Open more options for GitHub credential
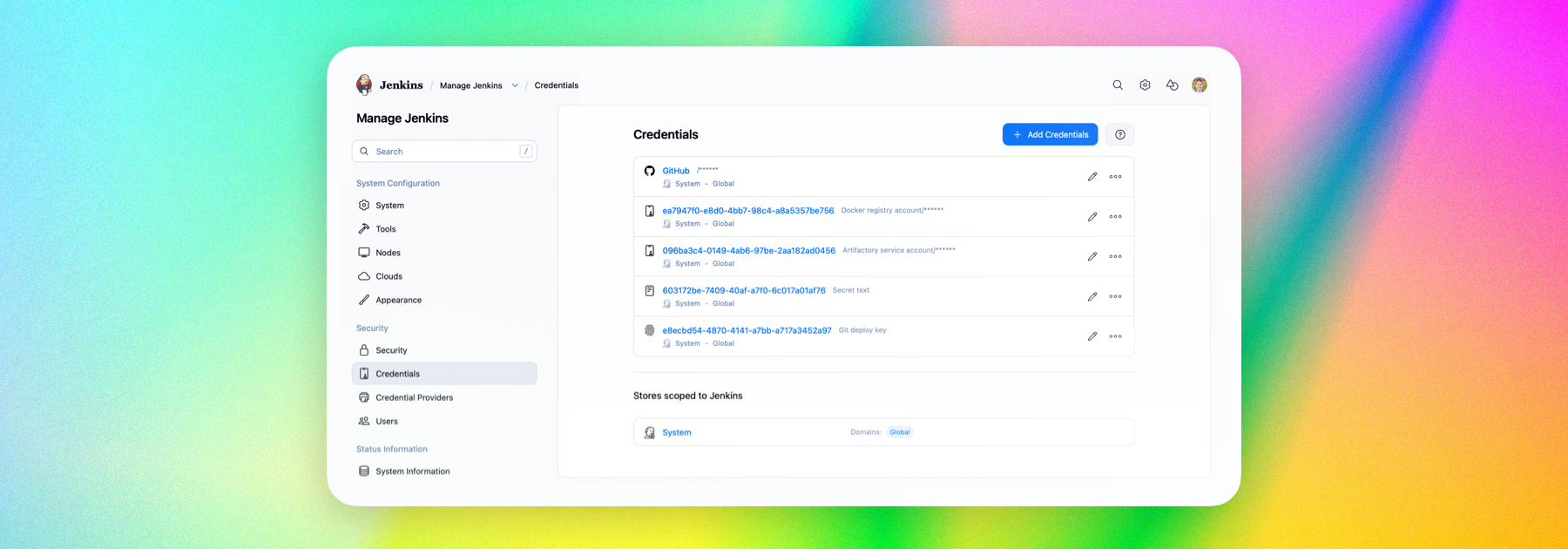 tap(1116, 177)
